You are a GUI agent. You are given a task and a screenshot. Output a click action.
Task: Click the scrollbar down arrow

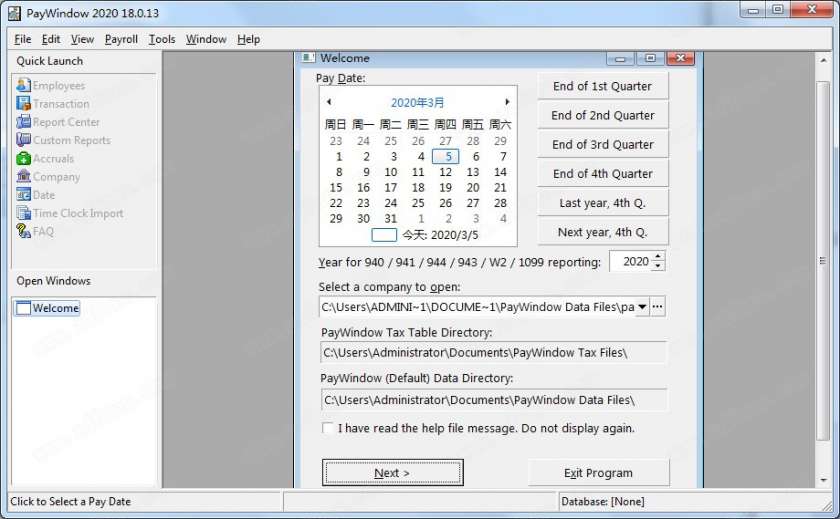tap(823, 480)
